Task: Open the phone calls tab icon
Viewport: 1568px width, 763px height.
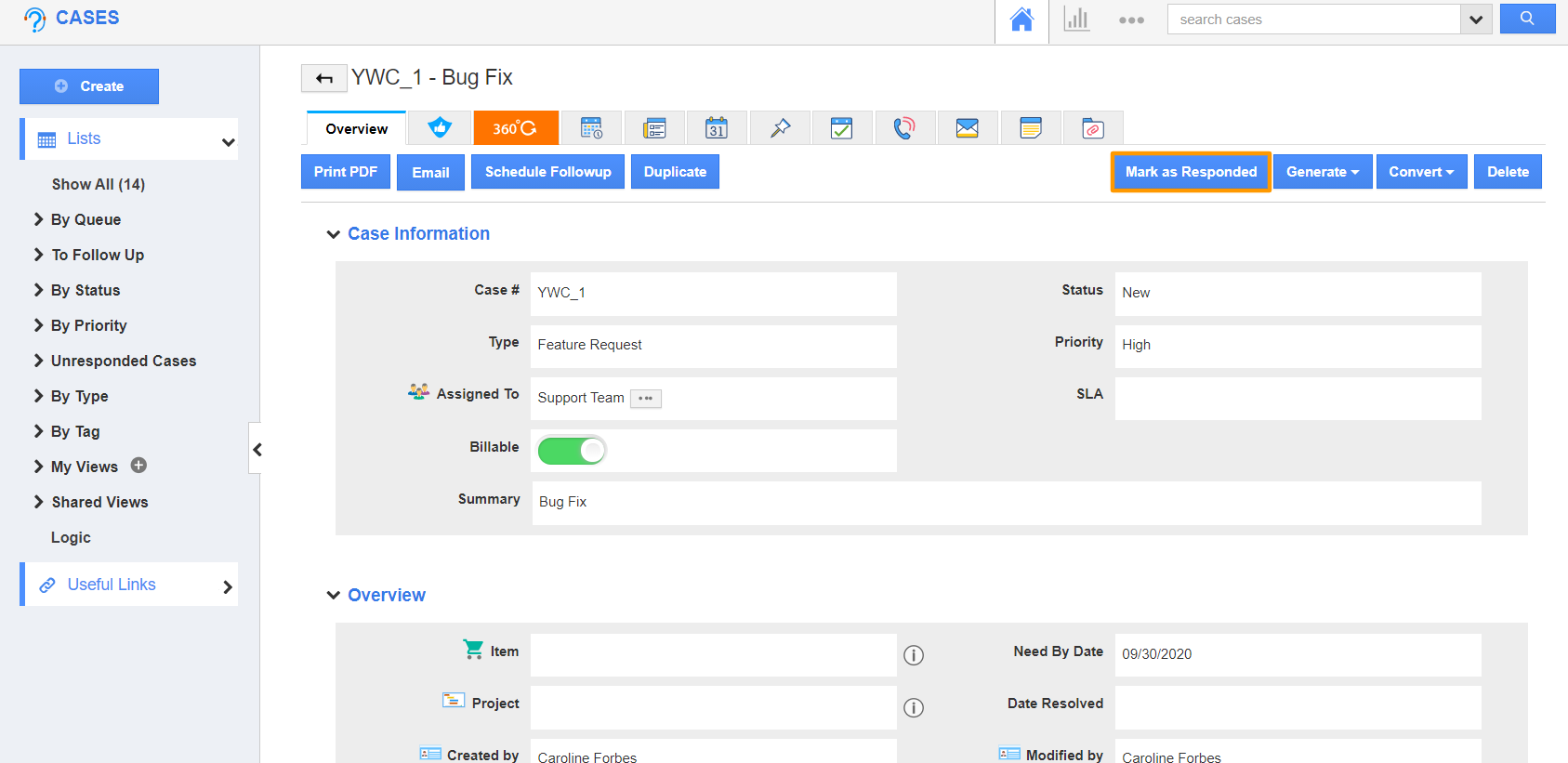Action: 903,128
